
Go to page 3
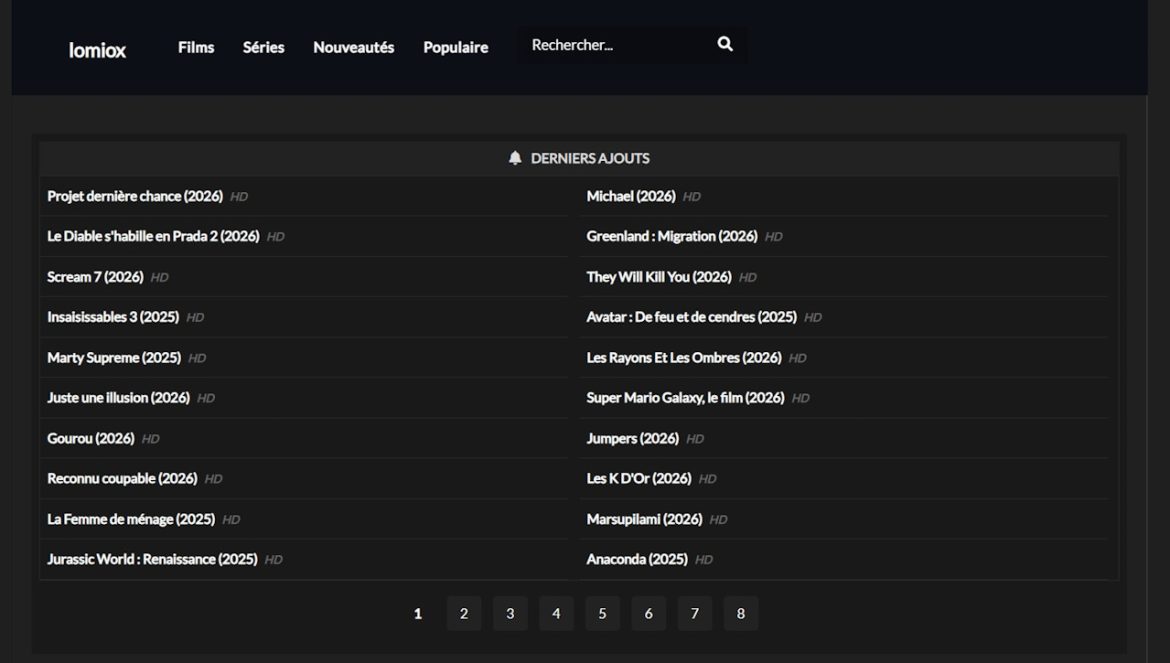(x=510, y=613)
